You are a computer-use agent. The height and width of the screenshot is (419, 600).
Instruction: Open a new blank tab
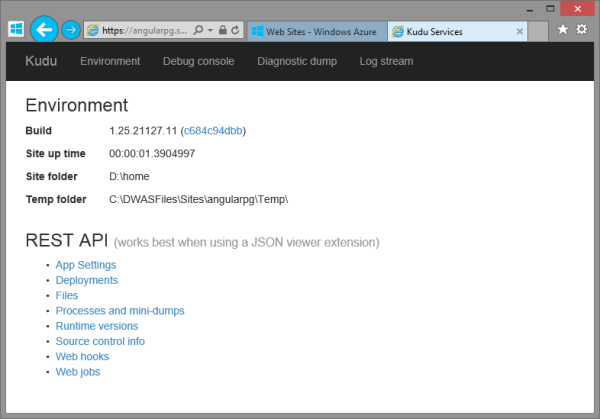click(x=538, y=31)
